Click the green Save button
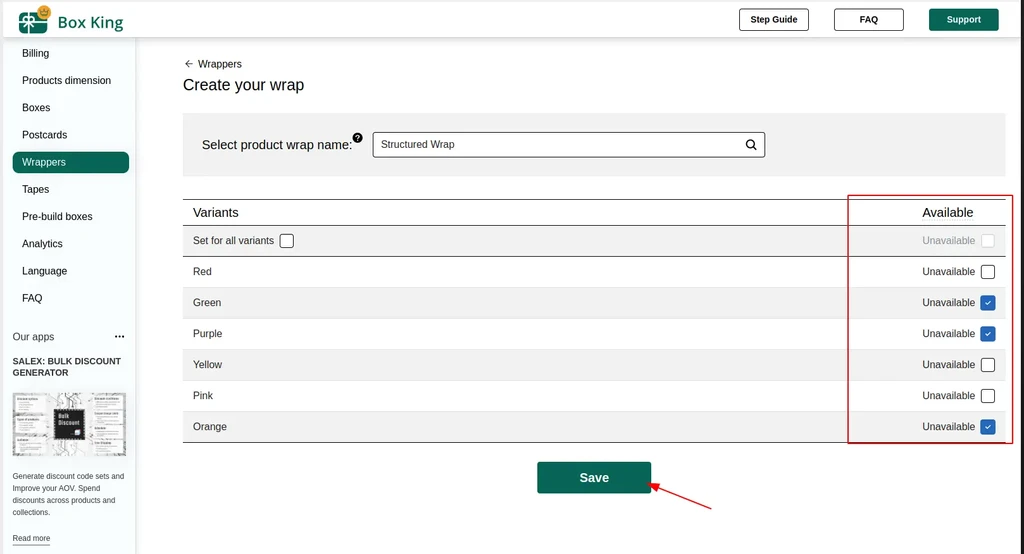 point(594,478)
